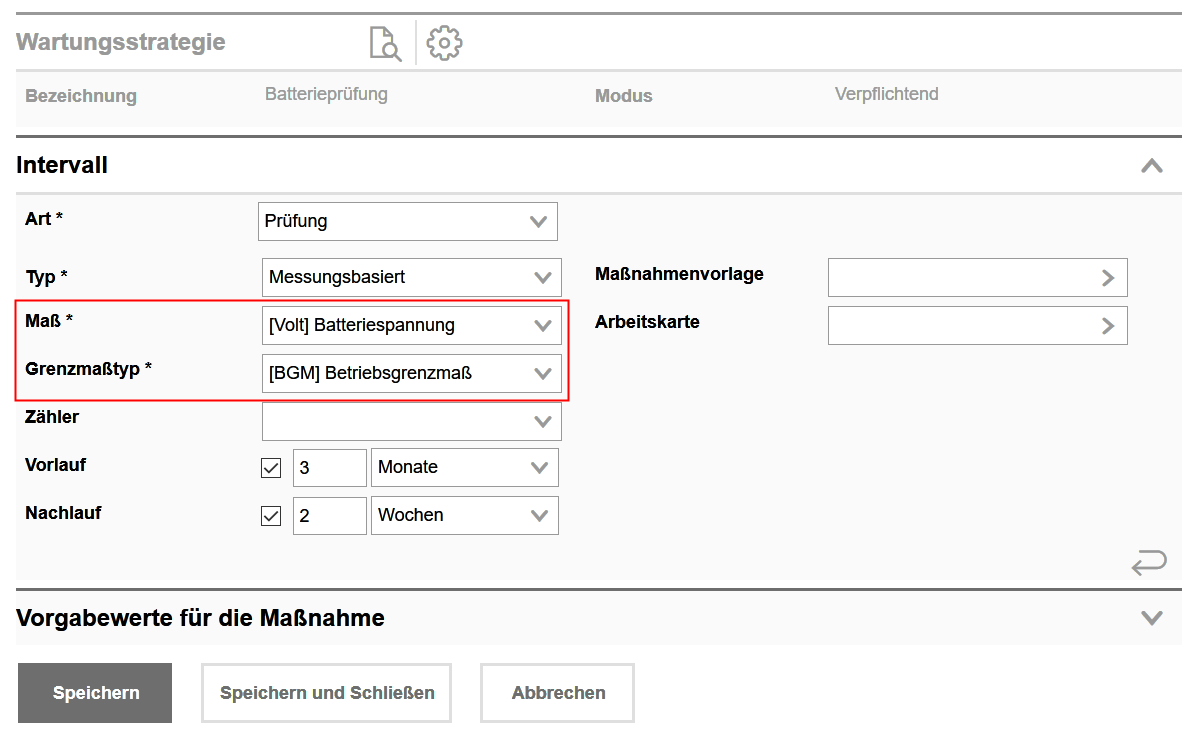Open the Art dropdown showing Prüfung
Image resolution: width=1187 pixels, height=731 pixels.
click(408, 222)
